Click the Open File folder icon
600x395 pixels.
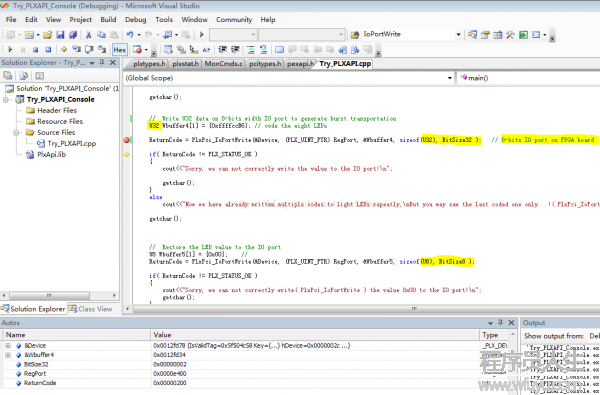47,35
